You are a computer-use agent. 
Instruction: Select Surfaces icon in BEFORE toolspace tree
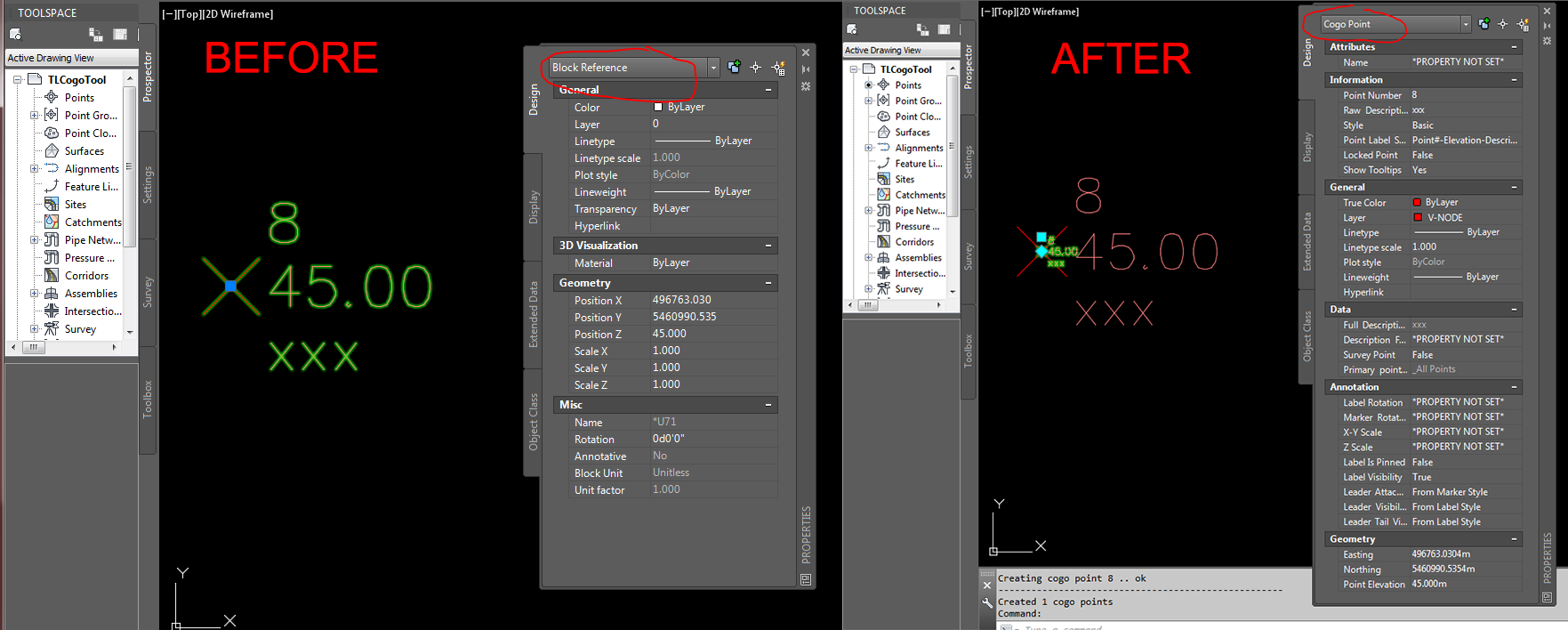coord(52,150)
